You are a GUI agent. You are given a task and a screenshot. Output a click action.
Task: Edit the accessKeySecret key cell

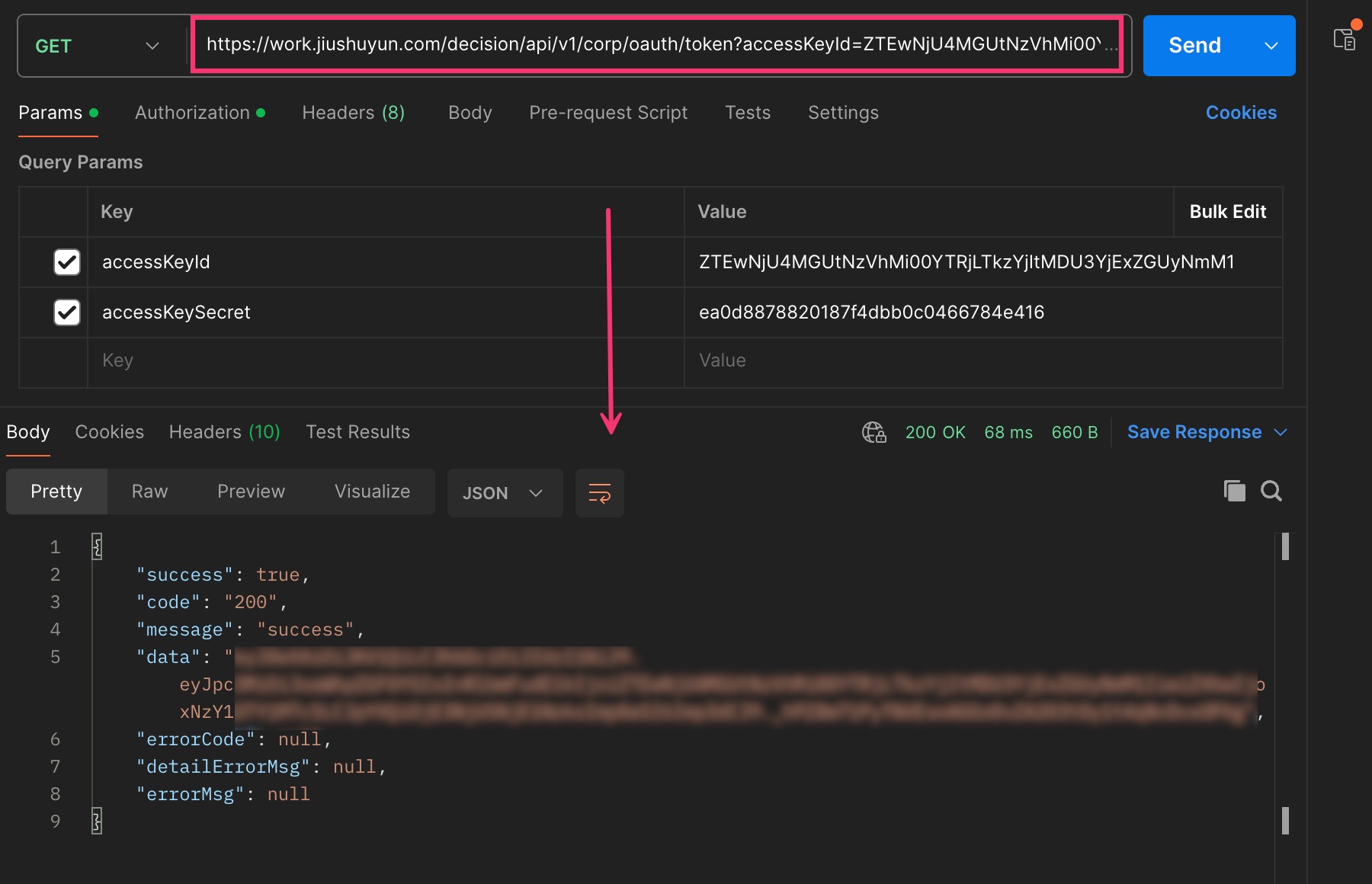click(386, 312)
